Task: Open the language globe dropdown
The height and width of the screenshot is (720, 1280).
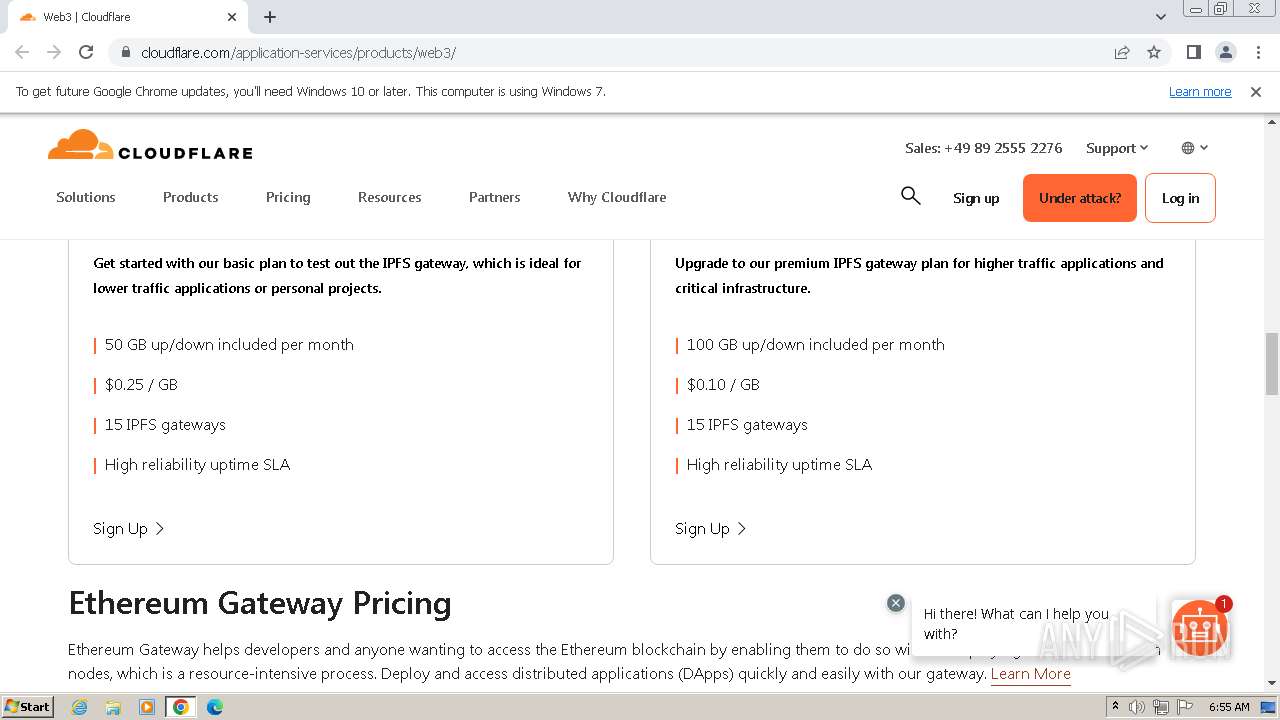Action: pyautogui.click(x=1194, y=148)
